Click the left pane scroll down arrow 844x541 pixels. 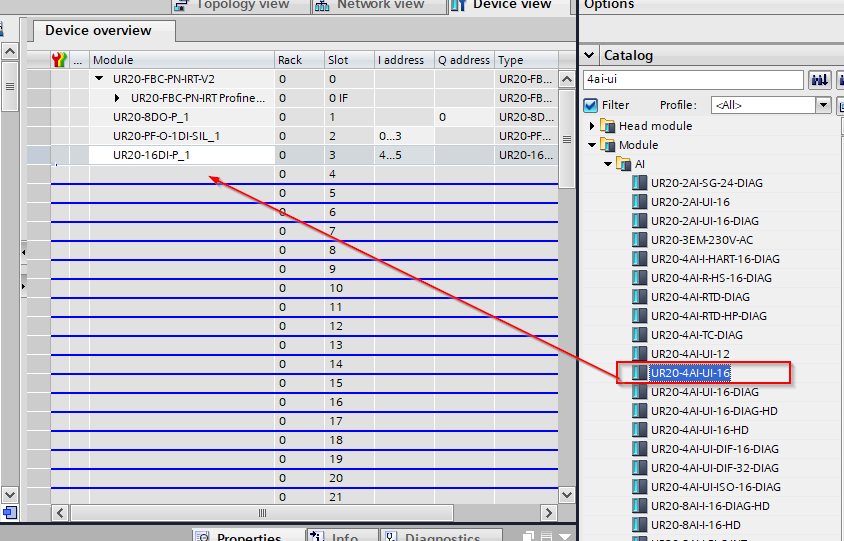(x=10, y=494)
